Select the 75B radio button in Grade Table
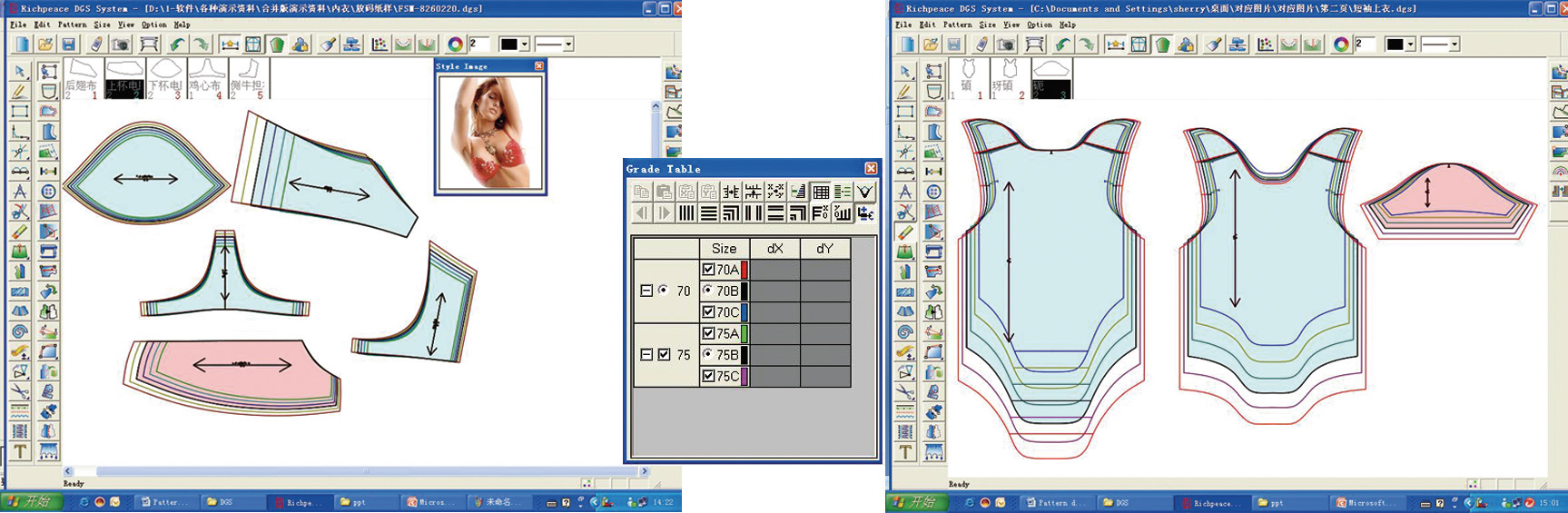1568x513 pixels. click(x=708, y=354)
